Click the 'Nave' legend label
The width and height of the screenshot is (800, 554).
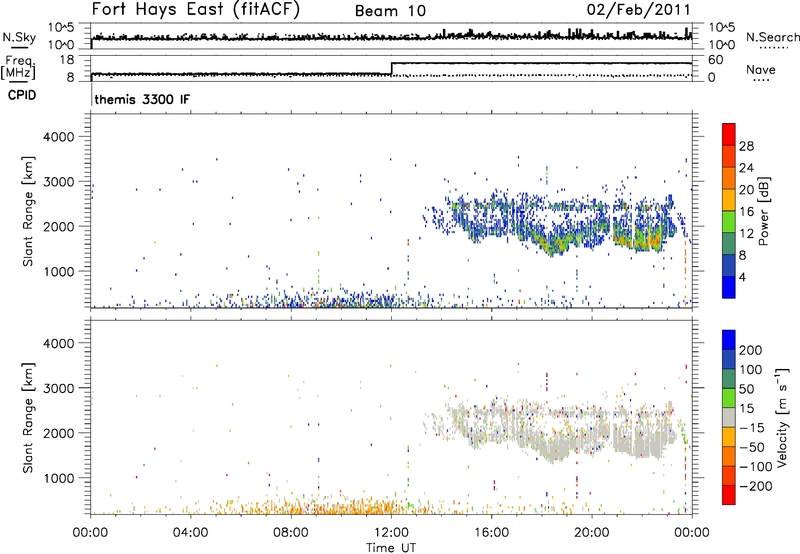pyautogui.click(x=761, y=69)
